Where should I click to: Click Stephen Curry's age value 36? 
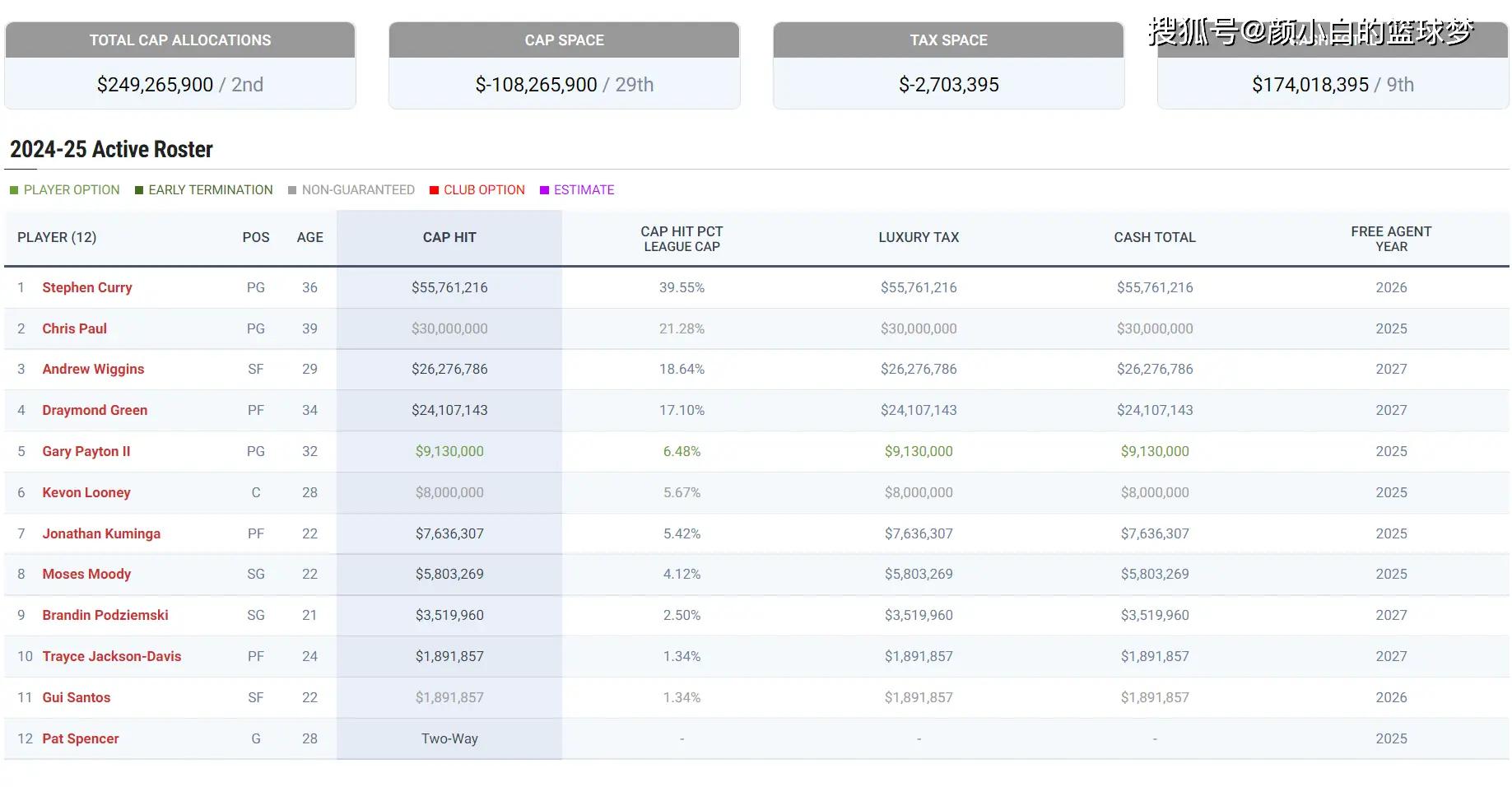point(309,287)
